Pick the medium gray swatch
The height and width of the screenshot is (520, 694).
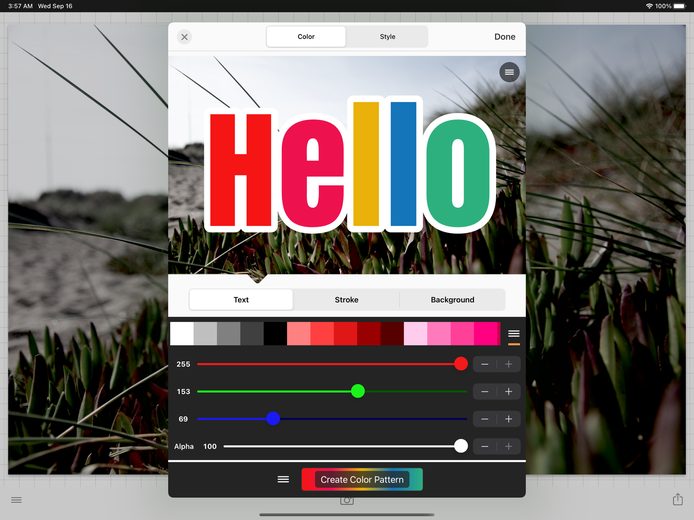229,334
